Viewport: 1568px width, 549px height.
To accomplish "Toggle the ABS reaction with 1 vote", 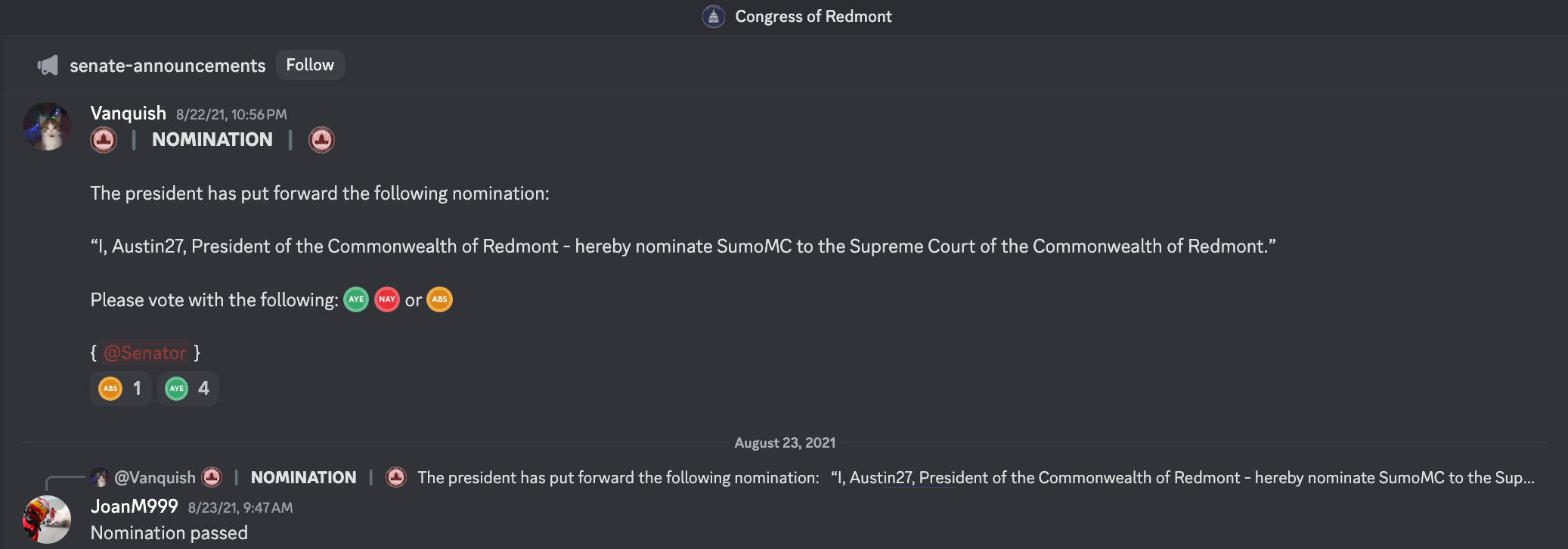I will tap(121, 389).
